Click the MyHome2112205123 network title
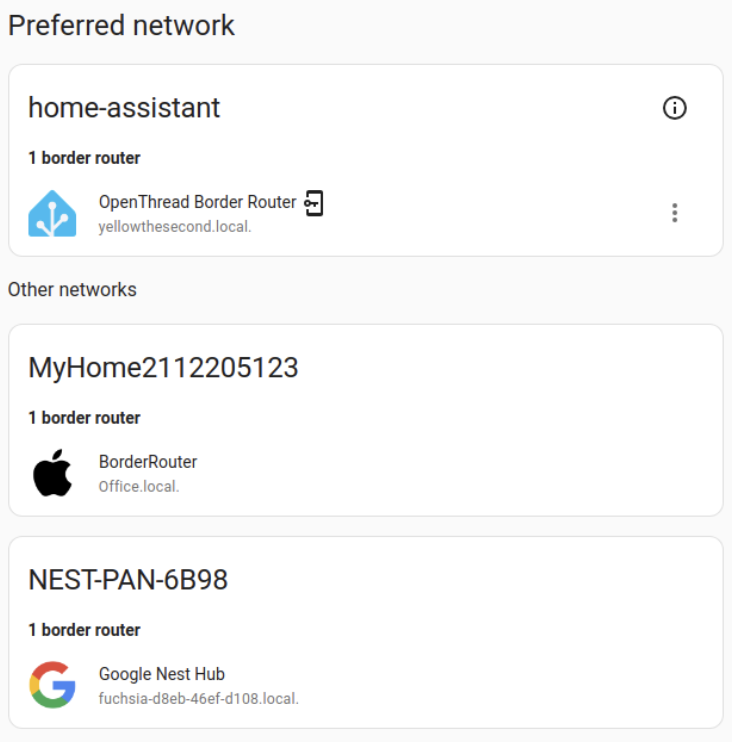 coord(163,368)
